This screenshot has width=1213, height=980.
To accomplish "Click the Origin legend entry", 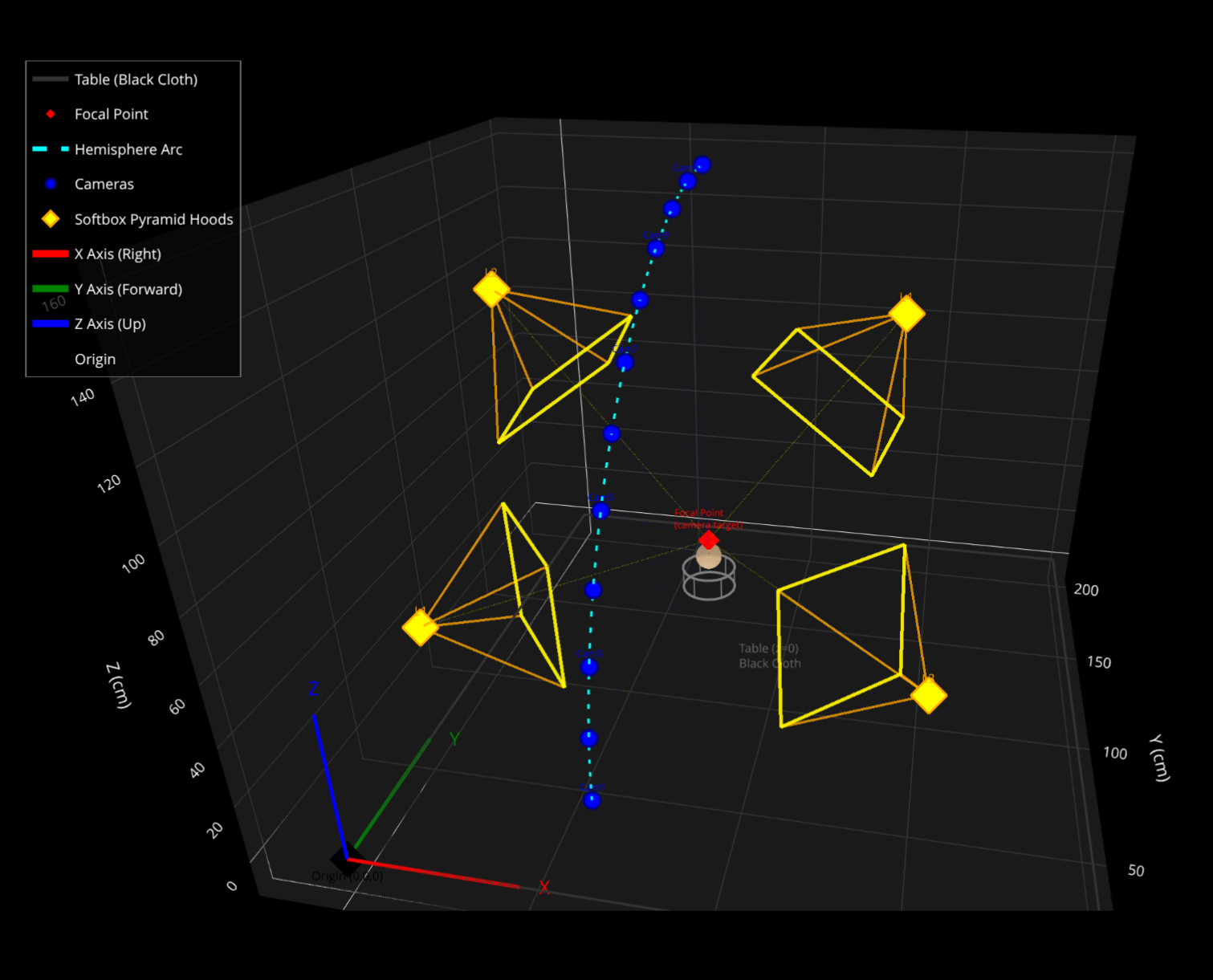I will (133, 359).
